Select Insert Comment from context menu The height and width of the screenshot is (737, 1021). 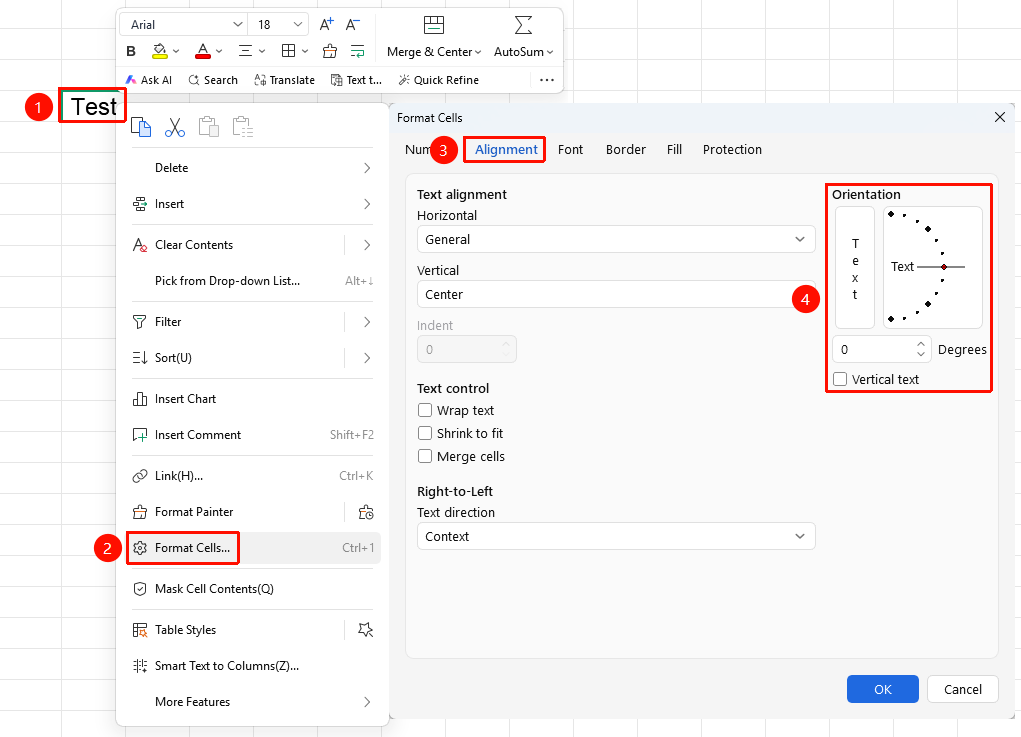tap(254, 435)
